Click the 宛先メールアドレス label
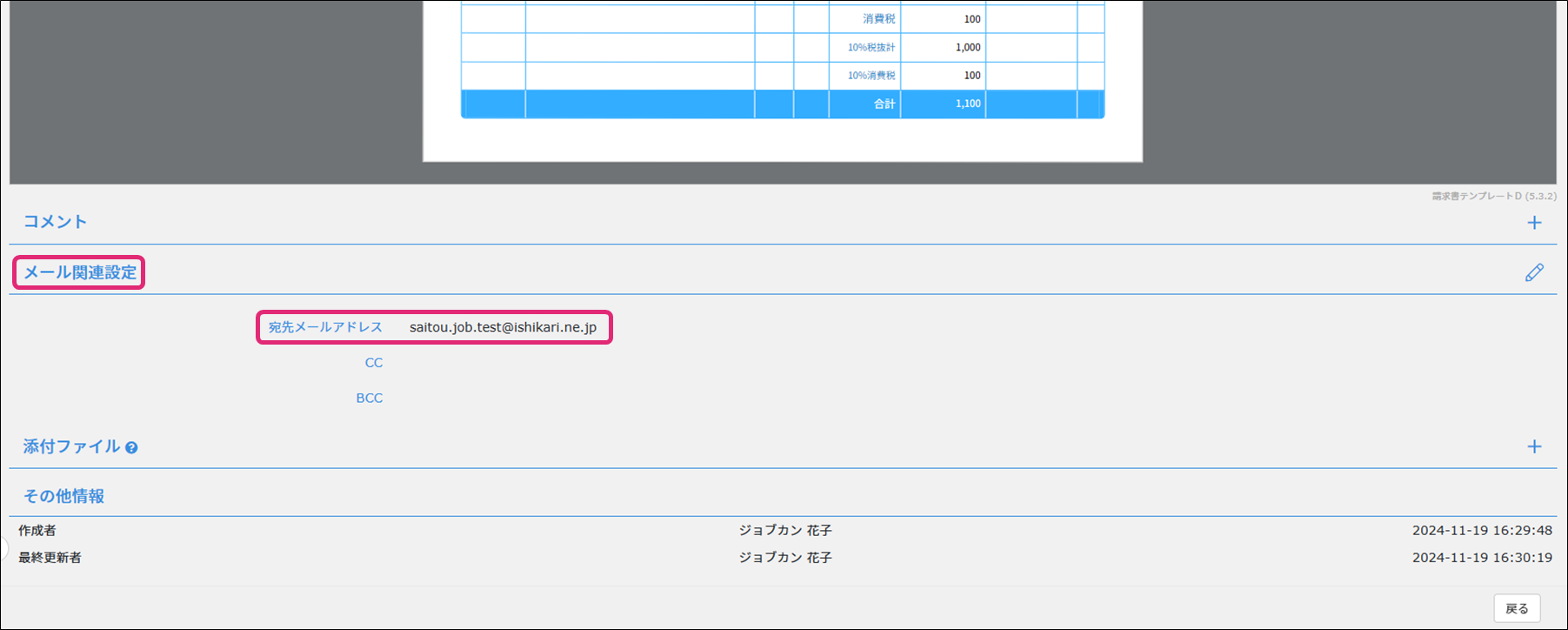The image size is (1568, 630). point(325,327)
